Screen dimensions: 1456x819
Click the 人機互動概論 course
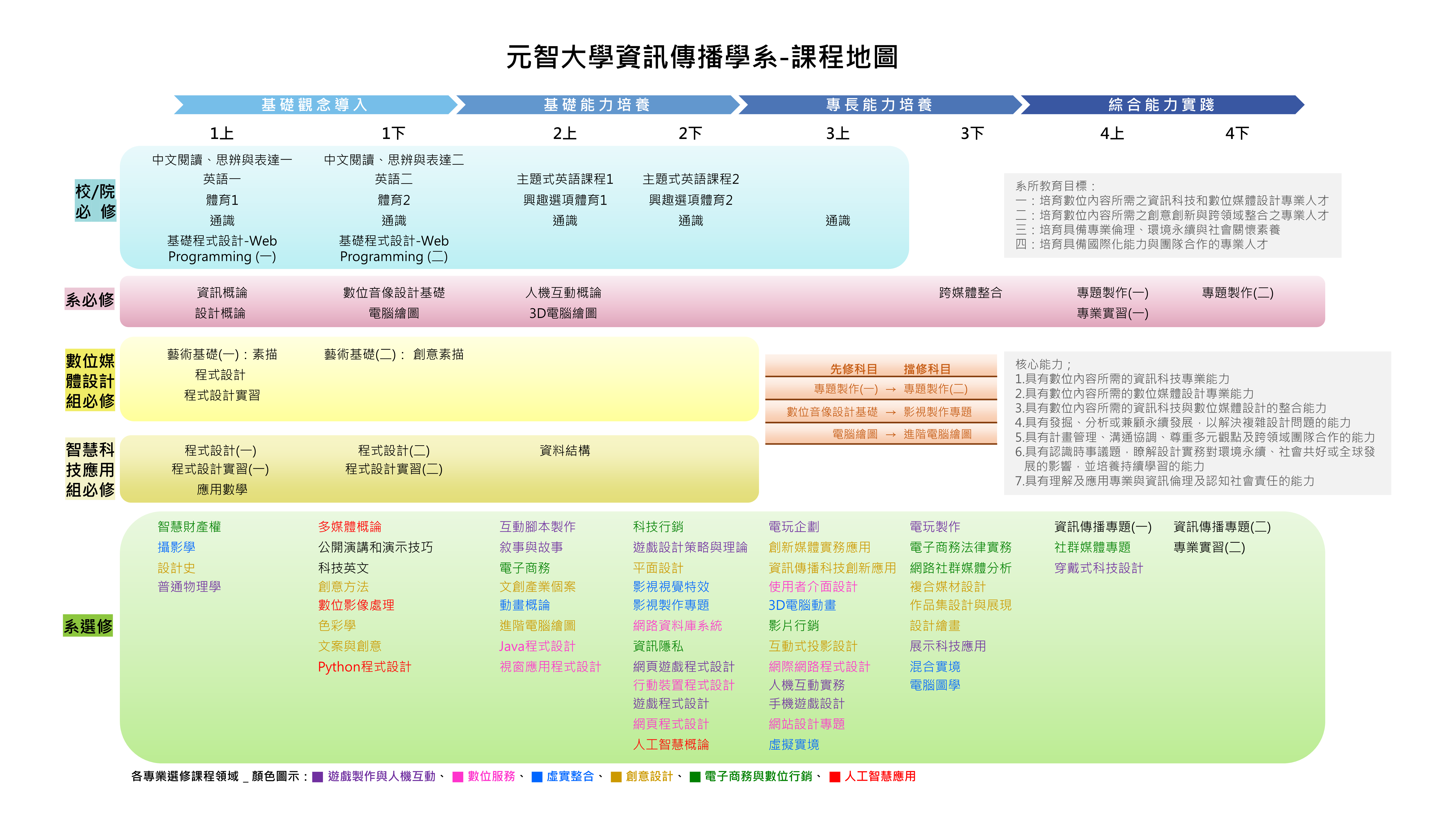click(x=563, y=293)
